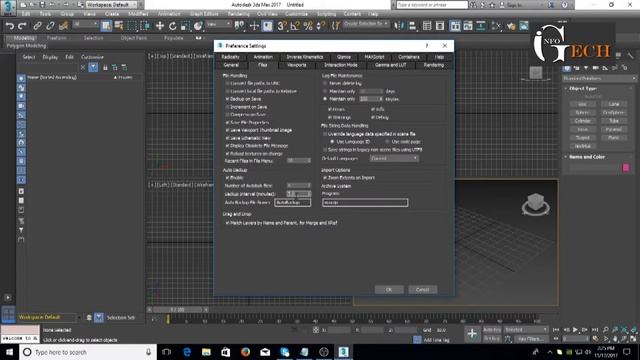Image resolution: width=640 pixels, height=360 pixels.
Task: Activate the Bind to Space Warp icon
Action: (x=63, y=26)
